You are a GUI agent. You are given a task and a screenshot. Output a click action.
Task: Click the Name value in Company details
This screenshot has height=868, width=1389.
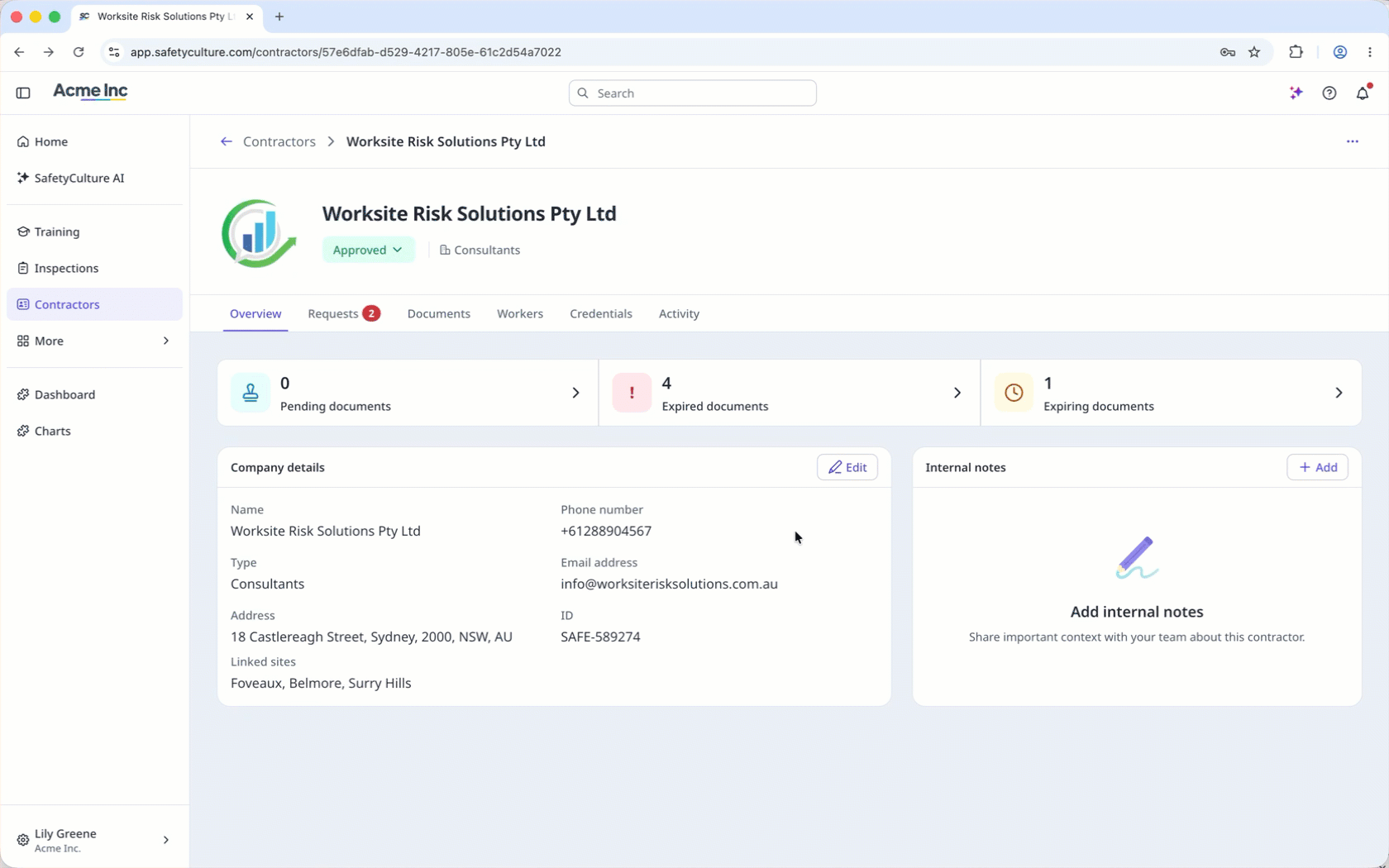[x=326, y=531]
